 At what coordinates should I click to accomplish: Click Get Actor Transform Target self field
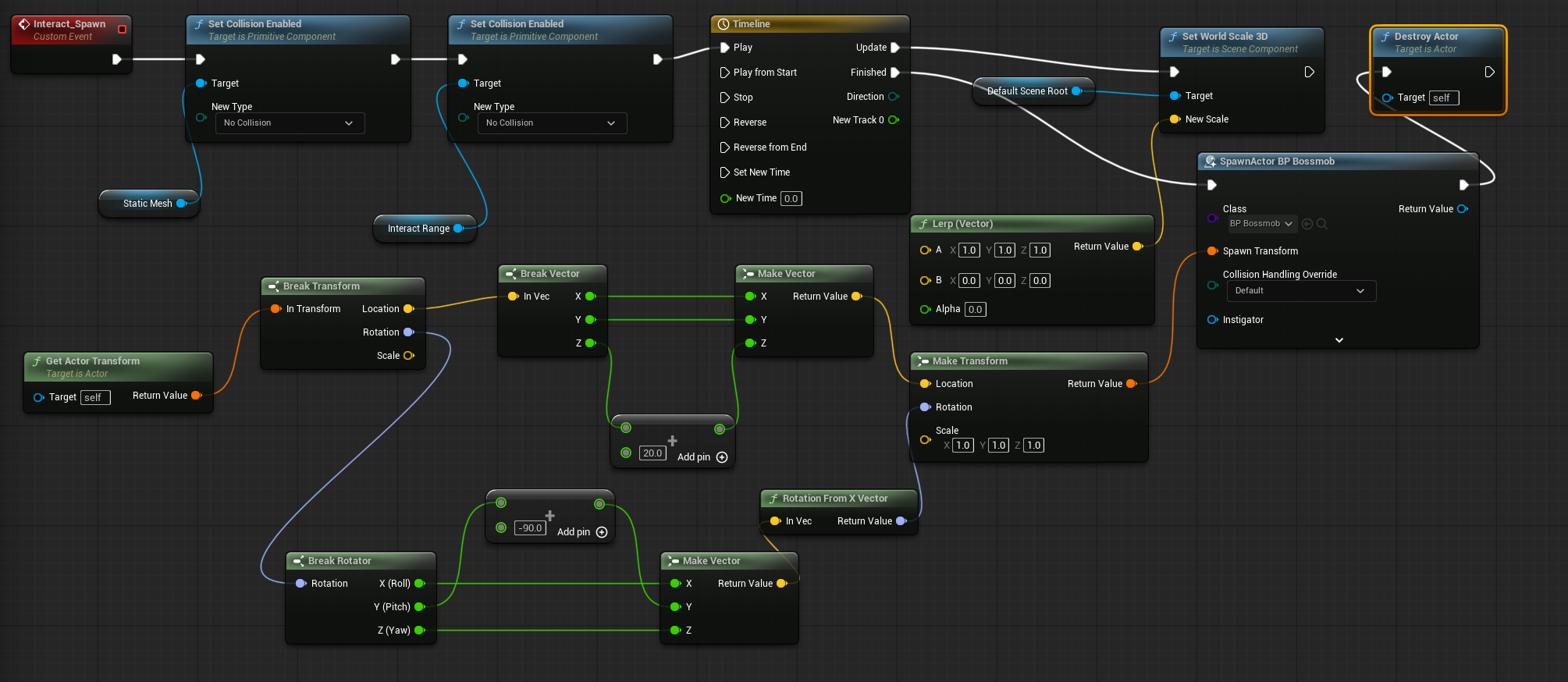95,398
